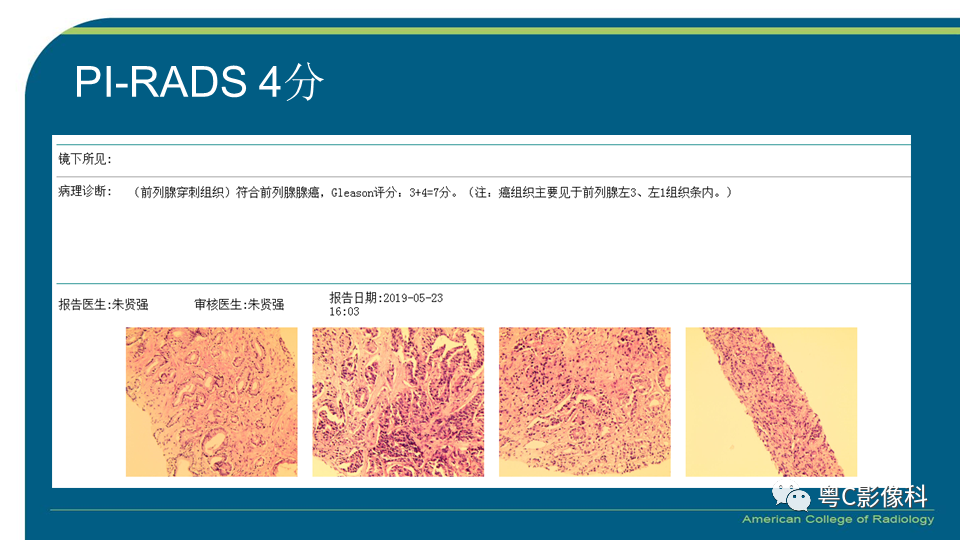Select the 病理诊断 label
The height and width of the screenshot is (540, 960).
coord(85,192)
